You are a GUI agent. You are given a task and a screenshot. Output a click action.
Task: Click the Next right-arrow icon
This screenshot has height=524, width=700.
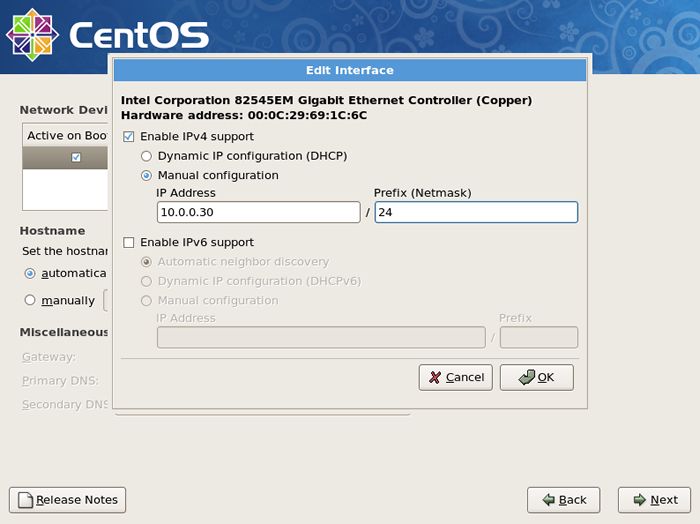[x=640, y=500]
